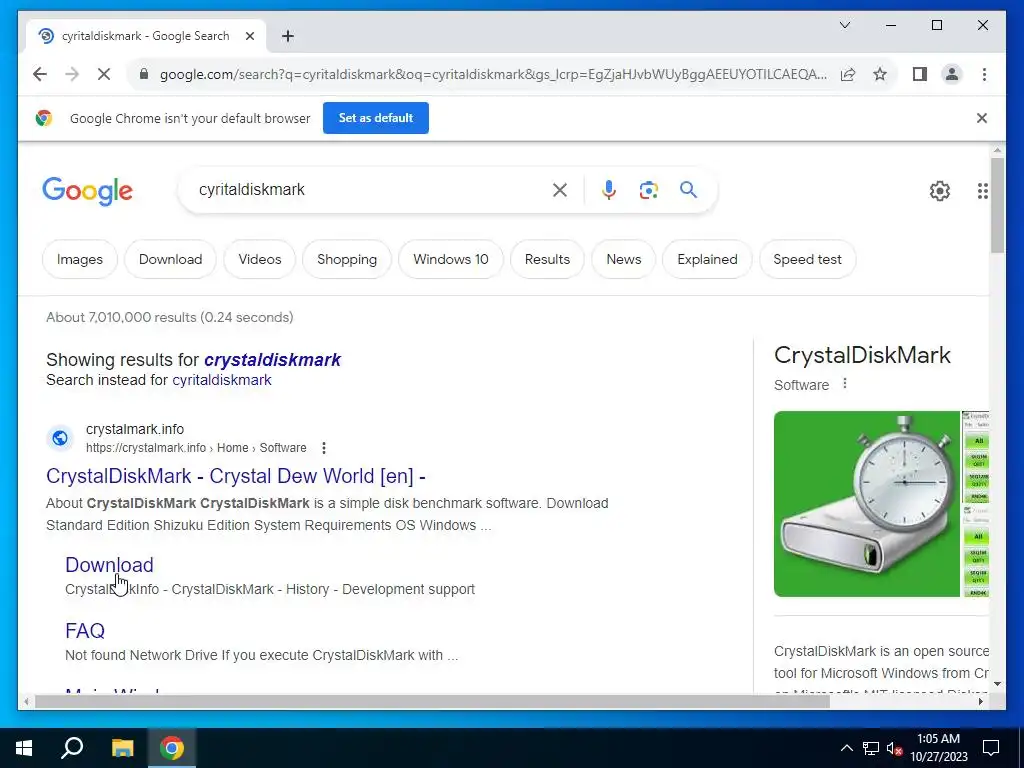Open Google quick settings gear
The height and width of the screenshot is (768, 1024).
[x=940, y=191]
